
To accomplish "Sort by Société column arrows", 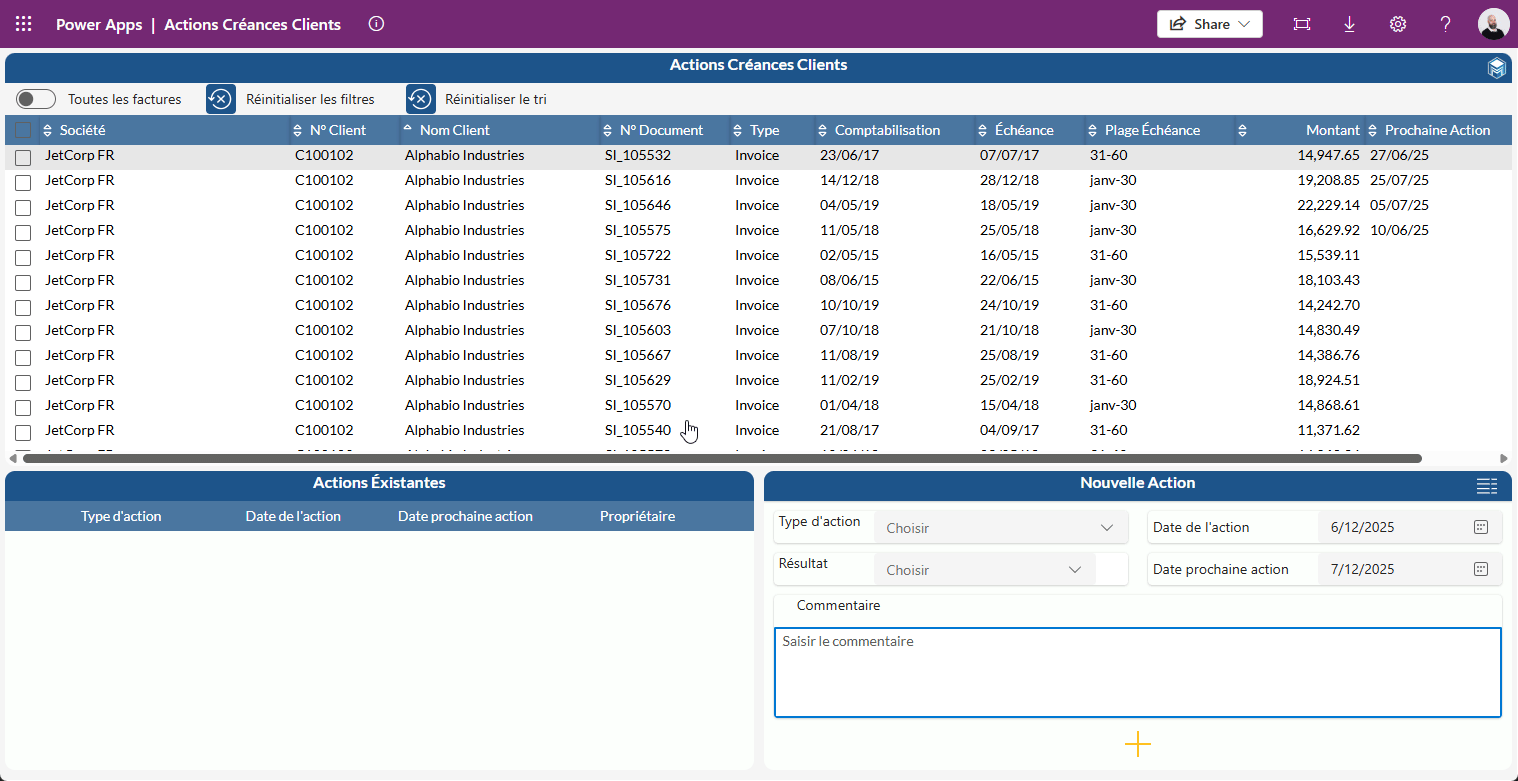I will pos(47,131).
